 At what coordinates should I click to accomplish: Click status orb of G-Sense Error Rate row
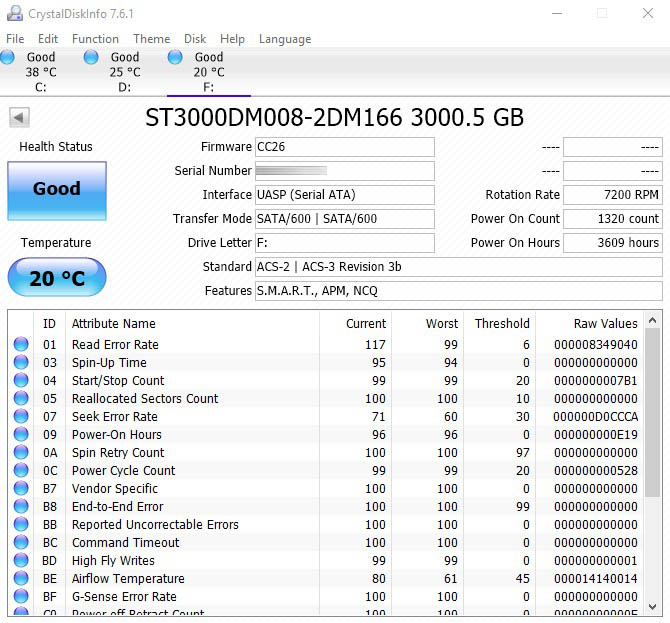tap(21, 596)
